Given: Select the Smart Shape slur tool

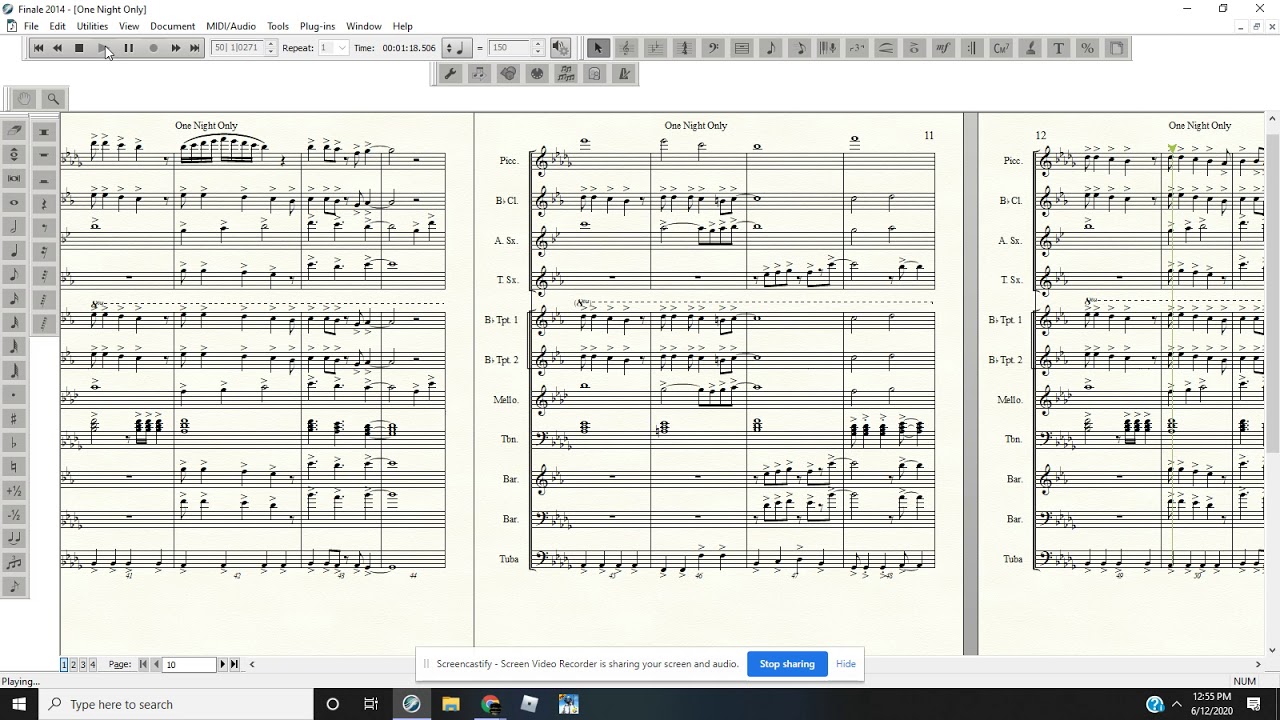Looking at the screenshot, I should click(886, 48).
